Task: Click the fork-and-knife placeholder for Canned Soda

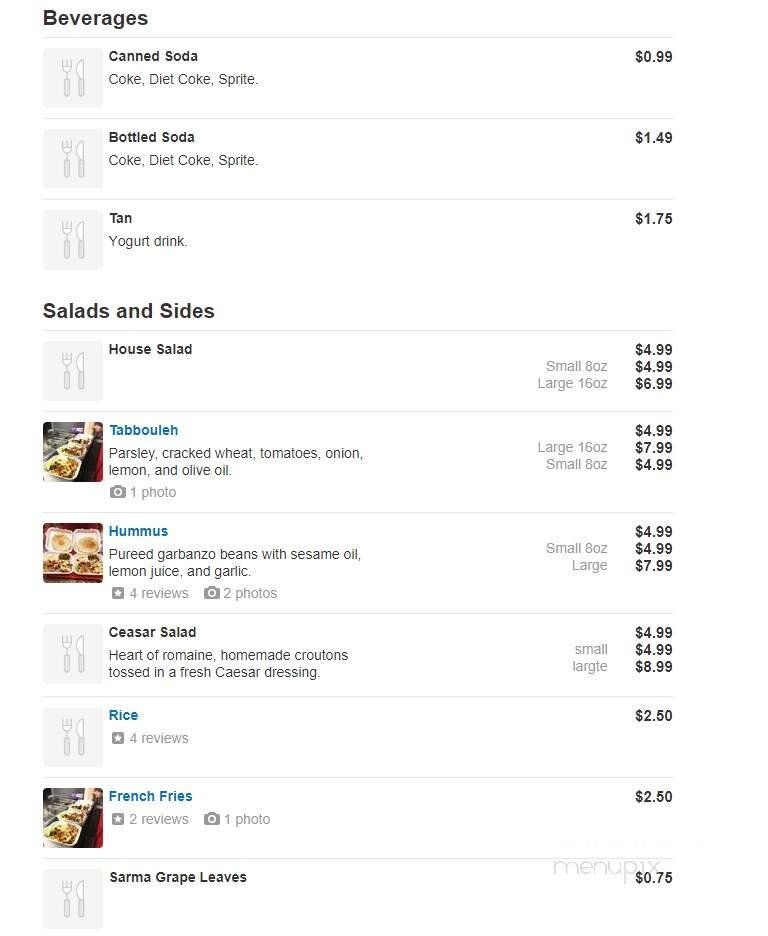Action: [x=72, y=77]
